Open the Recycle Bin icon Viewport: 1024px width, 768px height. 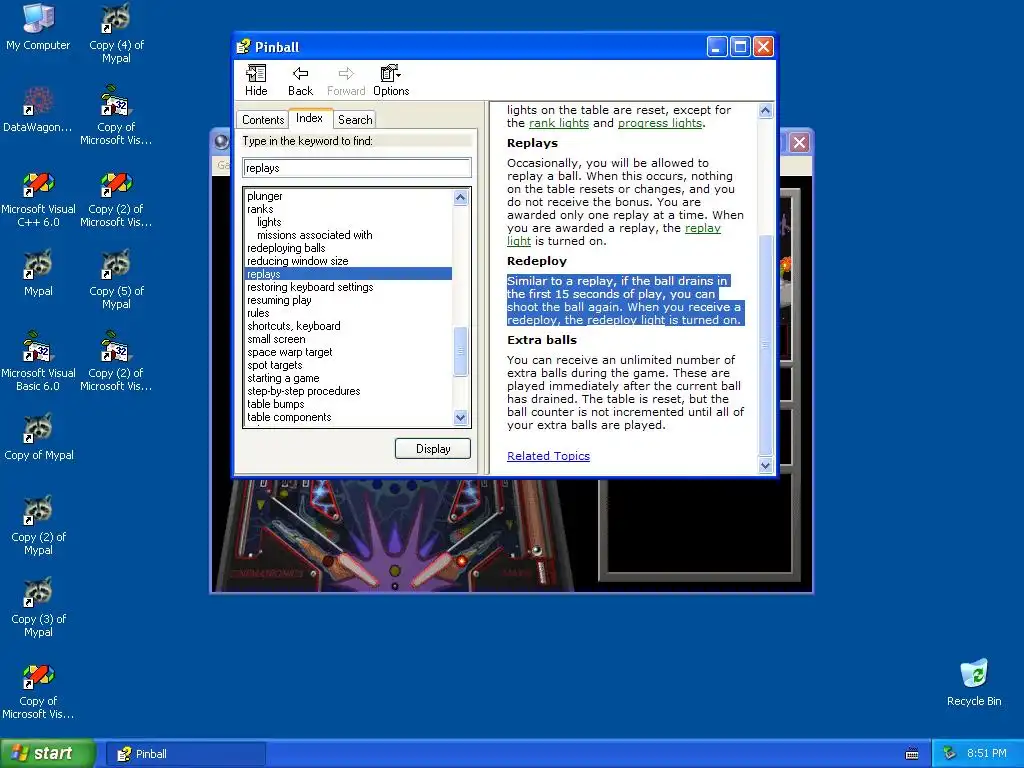click(x=974, y=682)
